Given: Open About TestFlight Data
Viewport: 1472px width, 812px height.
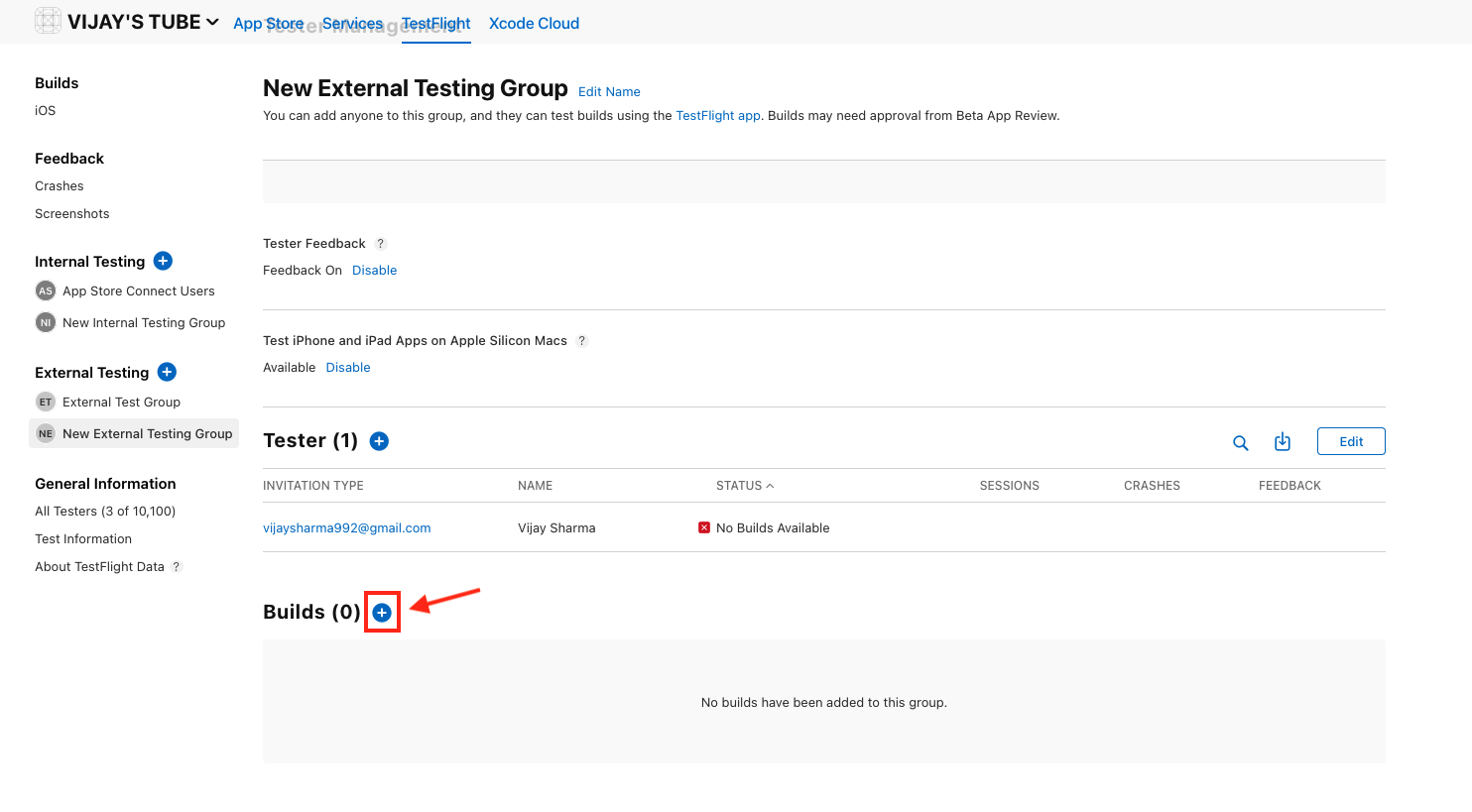Looking at the screenshot, I should click(99, 566).
